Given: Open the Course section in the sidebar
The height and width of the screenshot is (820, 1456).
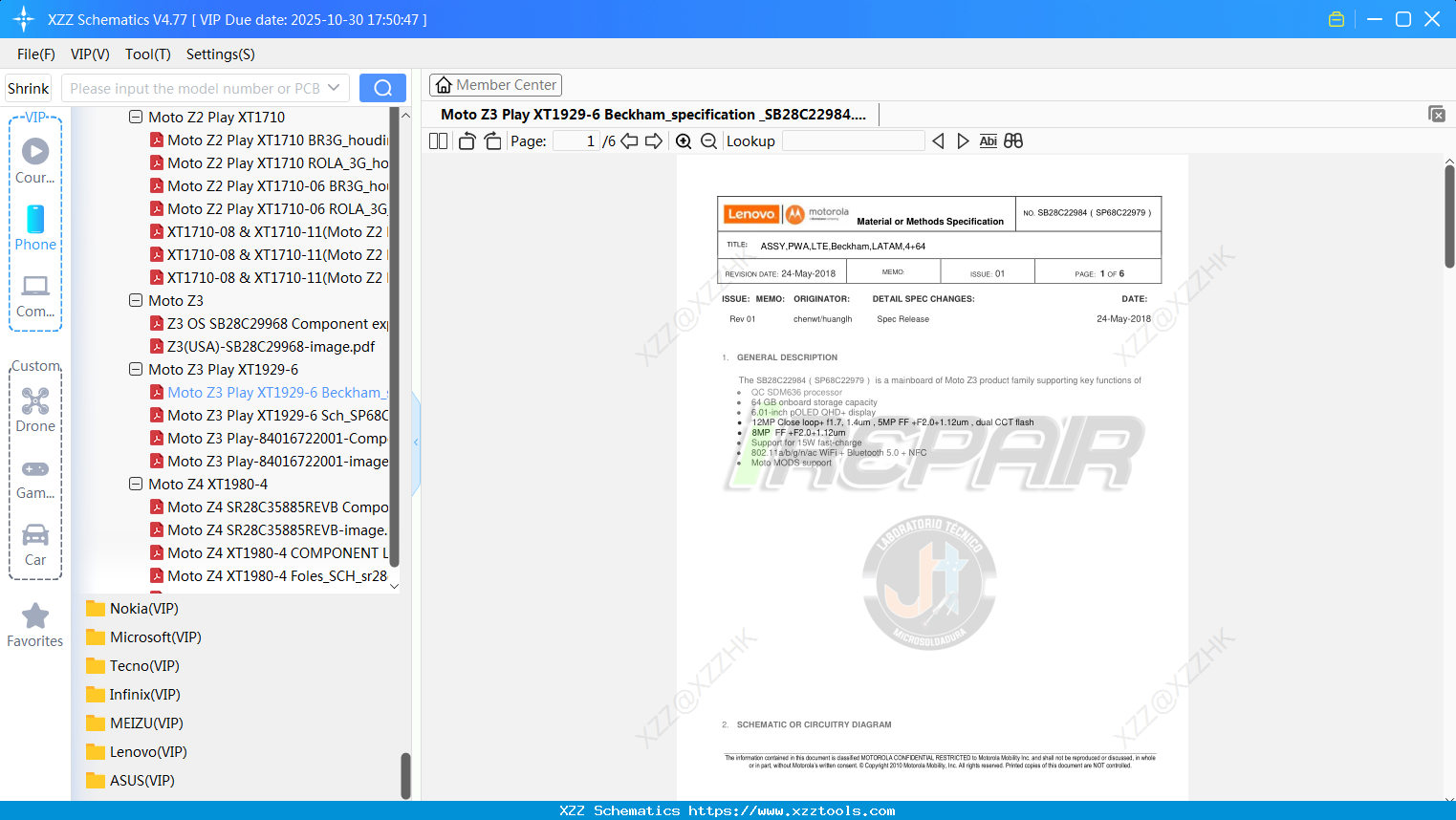Looking at the screenshot, I should [x=35, y=162].
